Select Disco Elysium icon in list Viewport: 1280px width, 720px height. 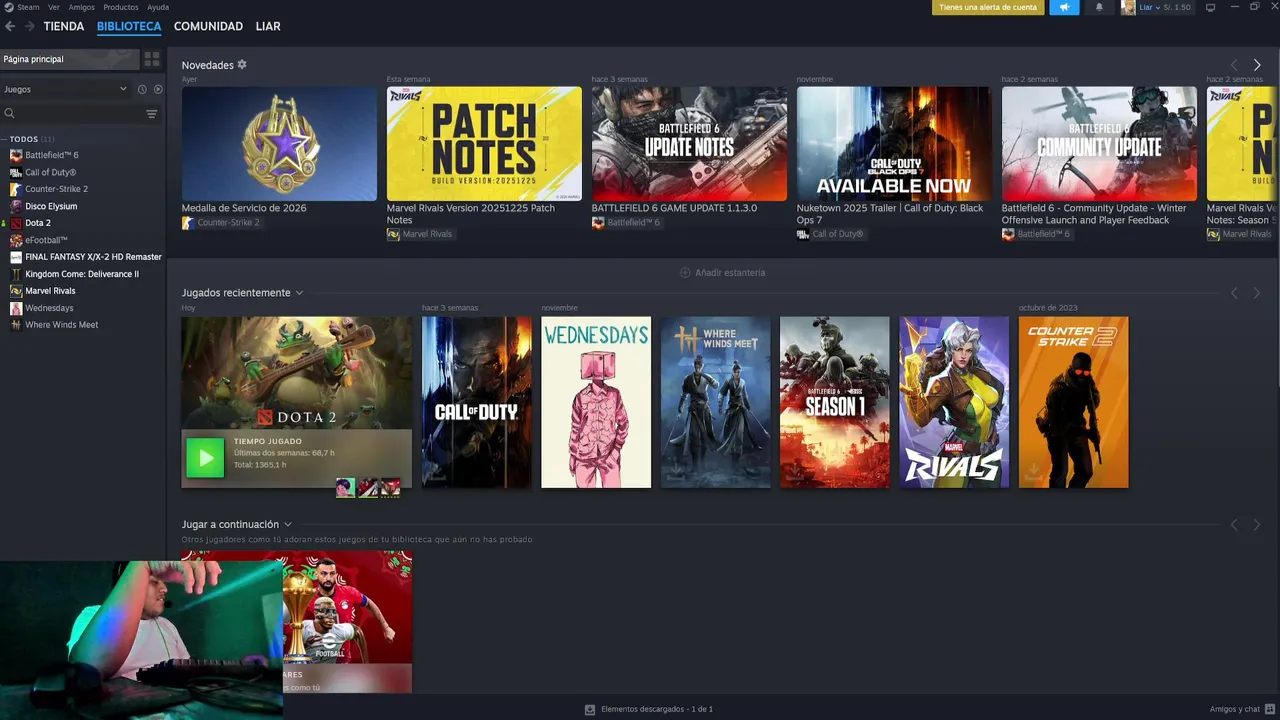click(x=16, y=206)
